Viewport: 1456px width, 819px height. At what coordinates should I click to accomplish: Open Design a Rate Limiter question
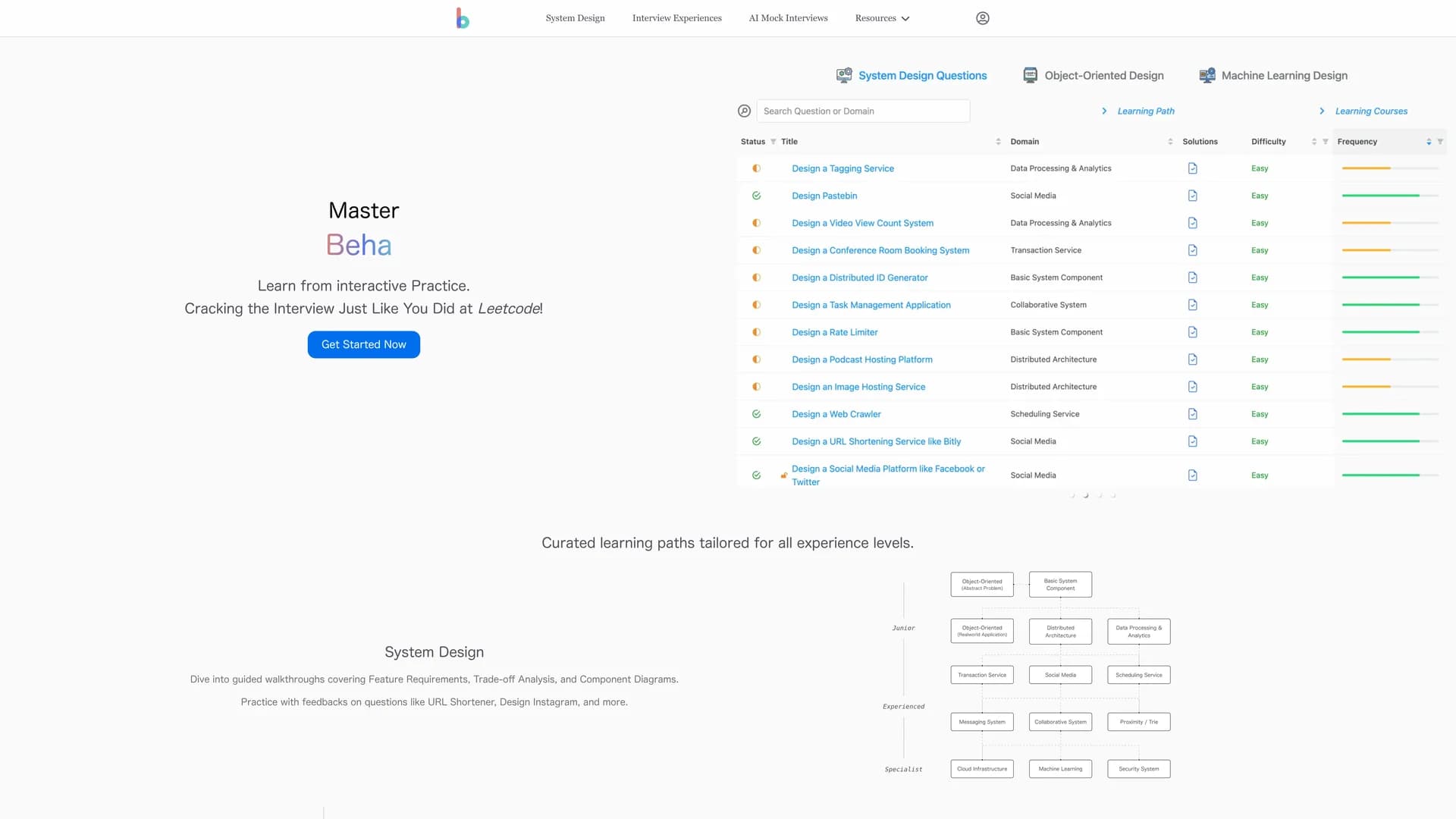[x=834, y=332]
